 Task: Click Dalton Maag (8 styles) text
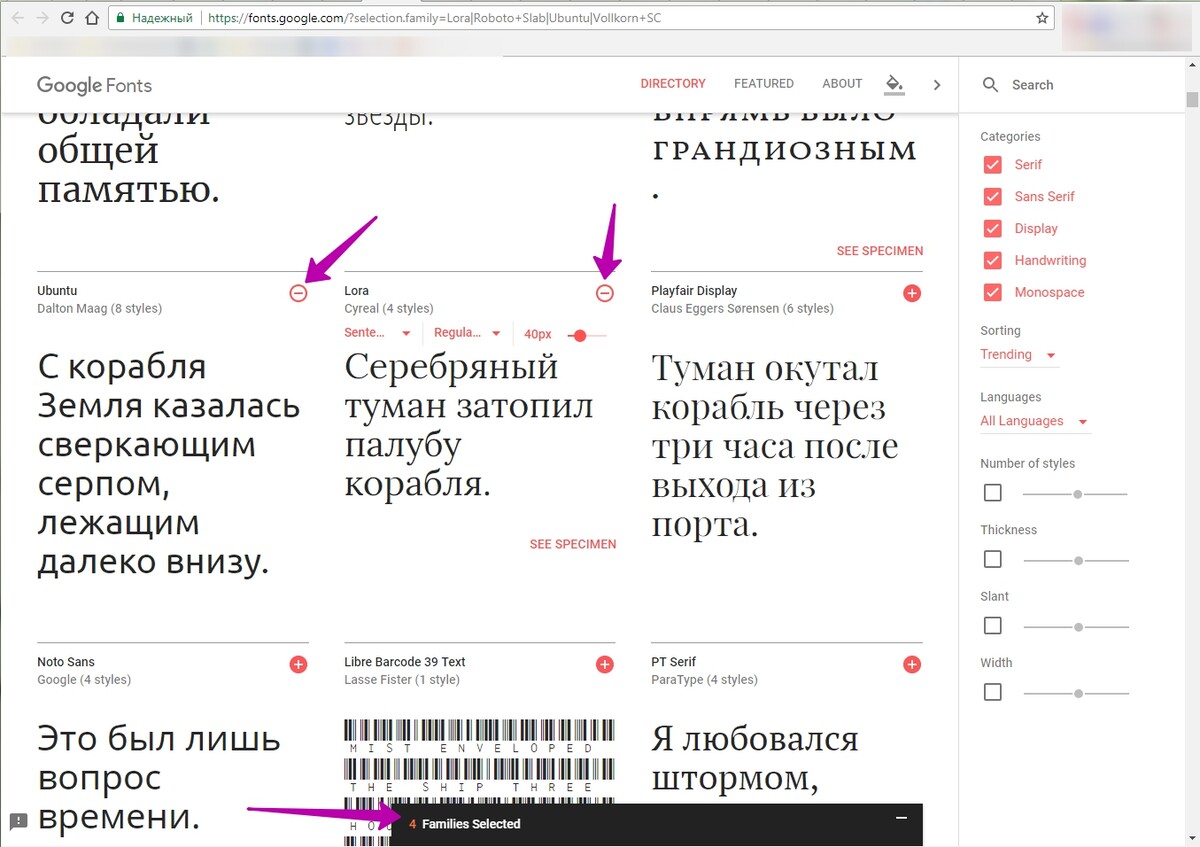pos(99,308)
